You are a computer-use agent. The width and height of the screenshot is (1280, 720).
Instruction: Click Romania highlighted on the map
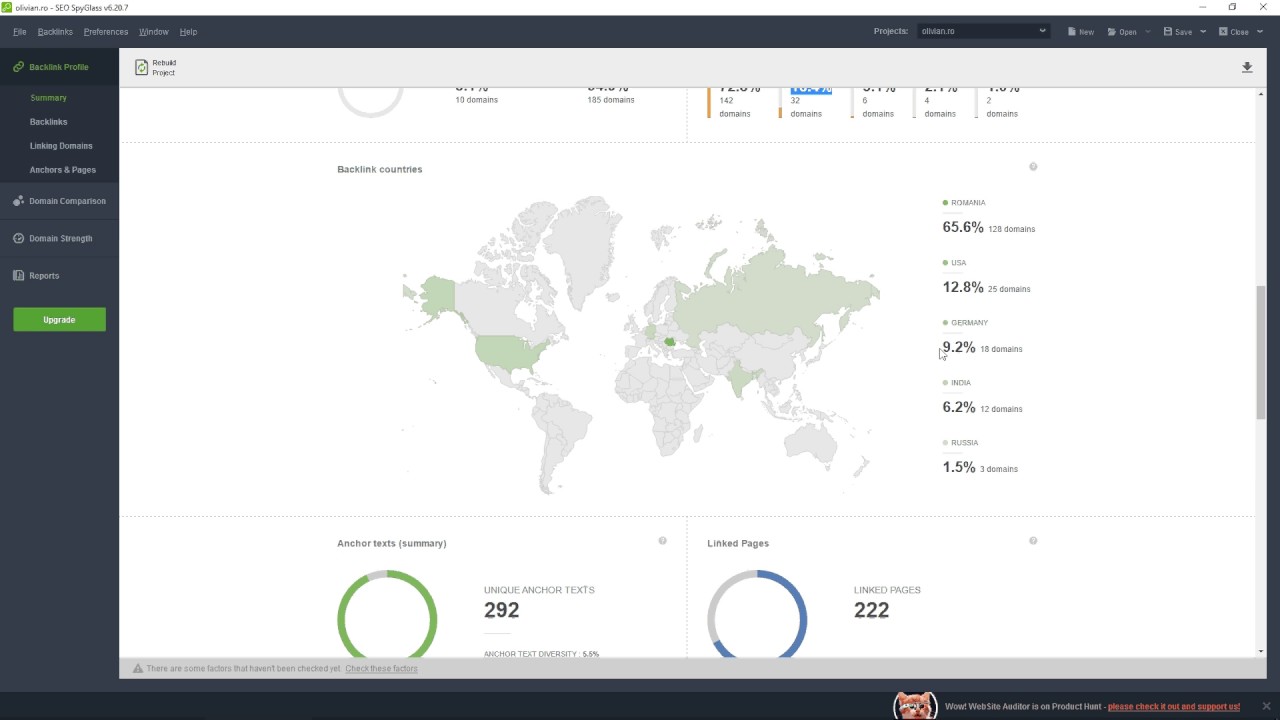pyautogui.click(x=670, y=342)
